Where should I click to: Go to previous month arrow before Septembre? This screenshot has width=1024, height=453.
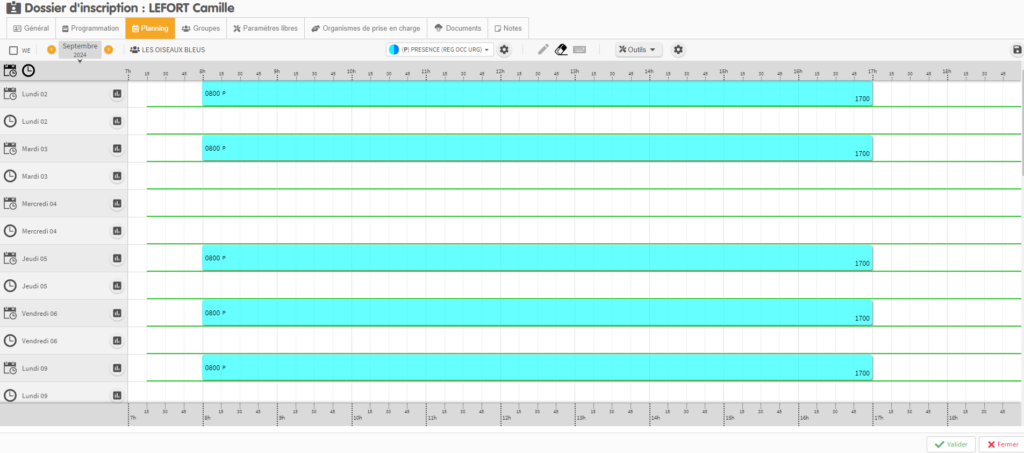click(x=51, y=49)
